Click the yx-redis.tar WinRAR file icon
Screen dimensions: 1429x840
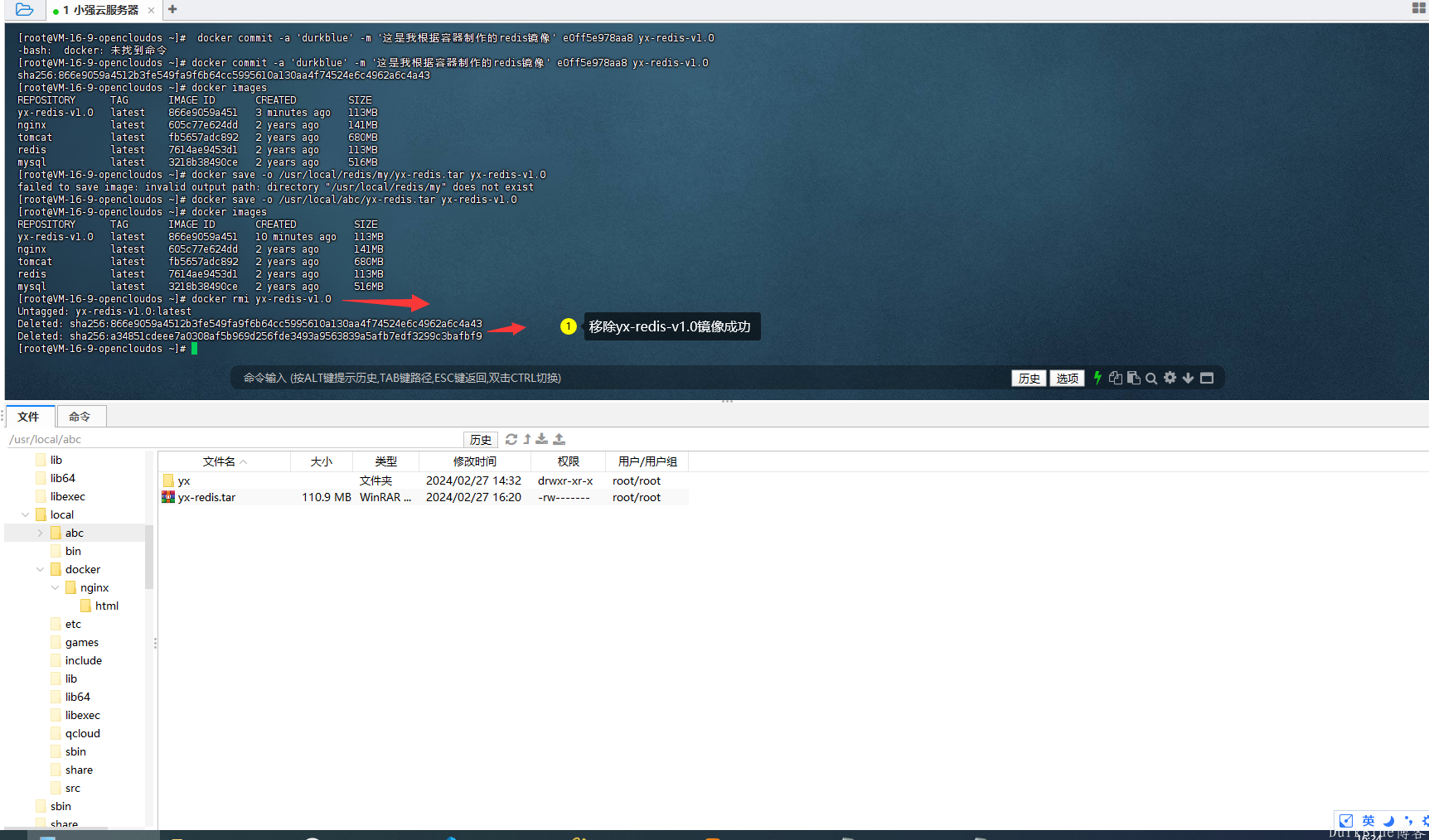click(x=168, y=497)
